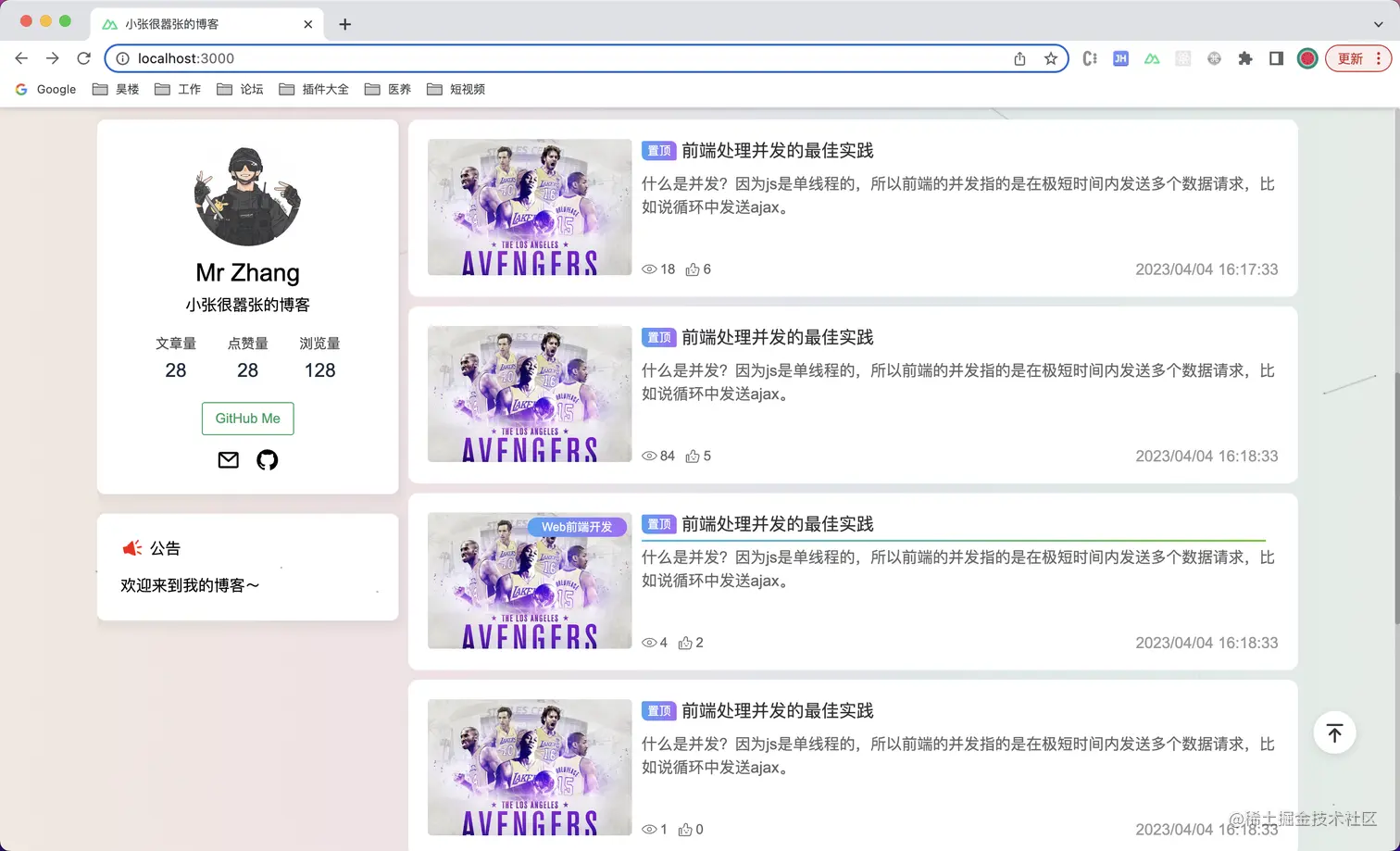
Task: Click the 小张很嚣张的博客 subtitle under Mr Zhang
Action: [x=247, y=305]
